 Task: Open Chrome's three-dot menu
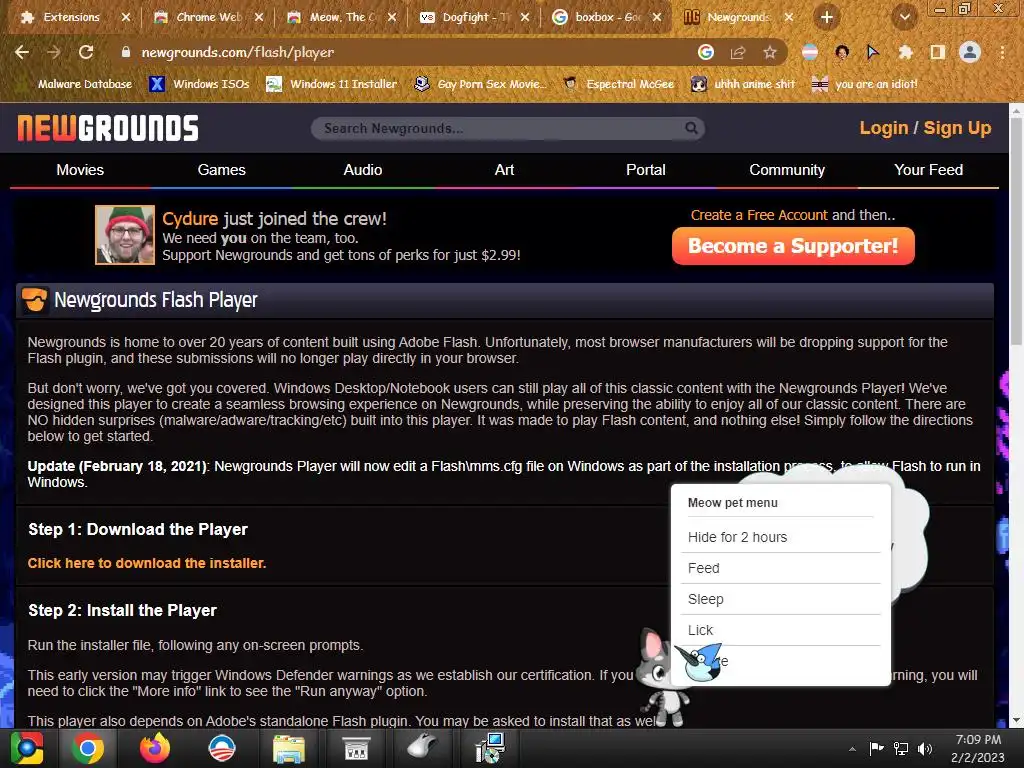pos(1002,52)
